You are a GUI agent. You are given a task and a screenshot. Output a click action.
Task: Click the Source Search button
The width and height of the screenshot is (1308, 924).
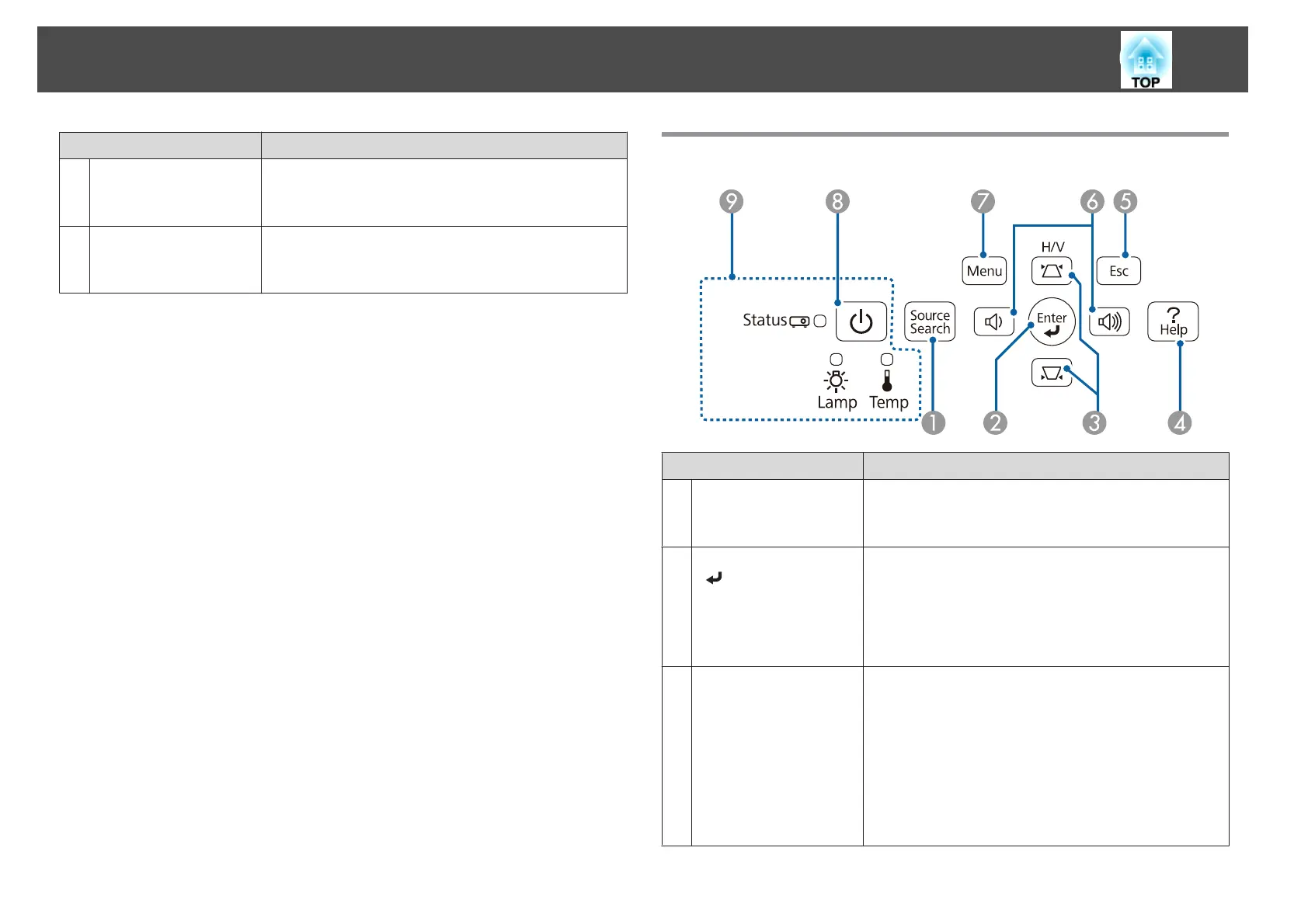930,321
